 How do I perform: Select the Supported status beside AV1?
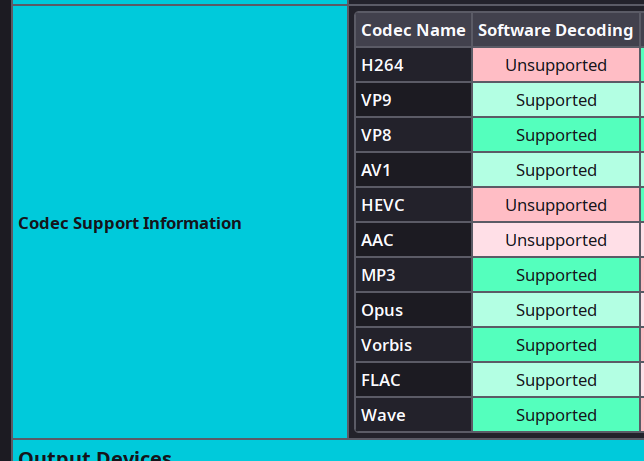tap(555, 170)
